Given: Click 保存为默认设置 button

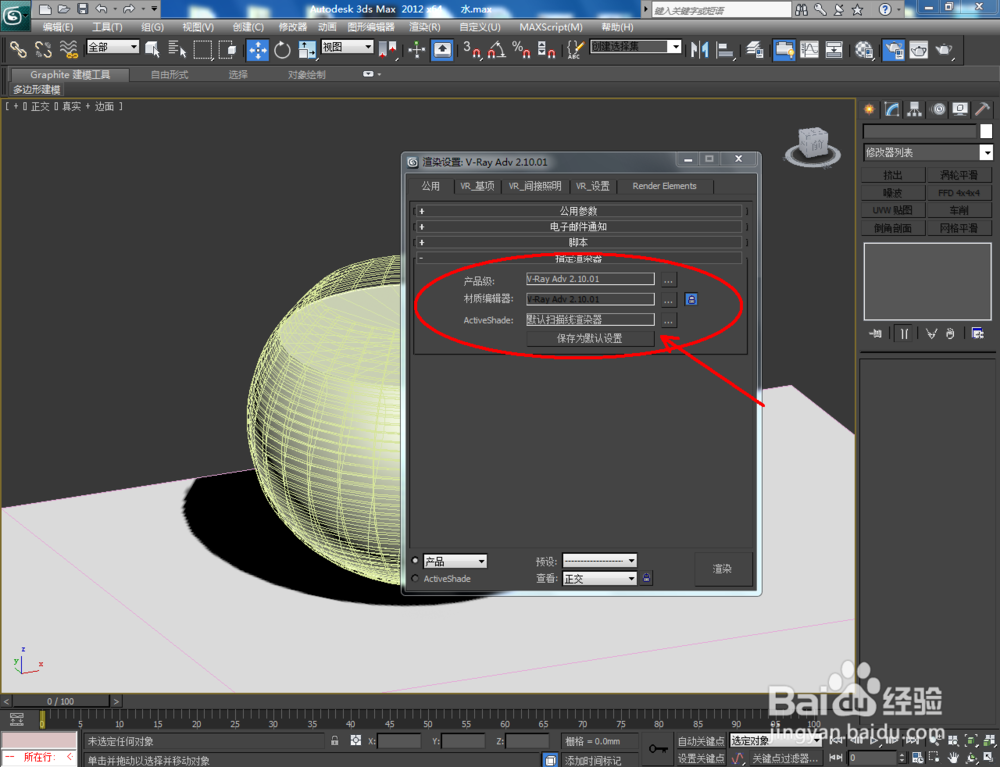Looking at the screenshot, I should (x=590, y=339).
